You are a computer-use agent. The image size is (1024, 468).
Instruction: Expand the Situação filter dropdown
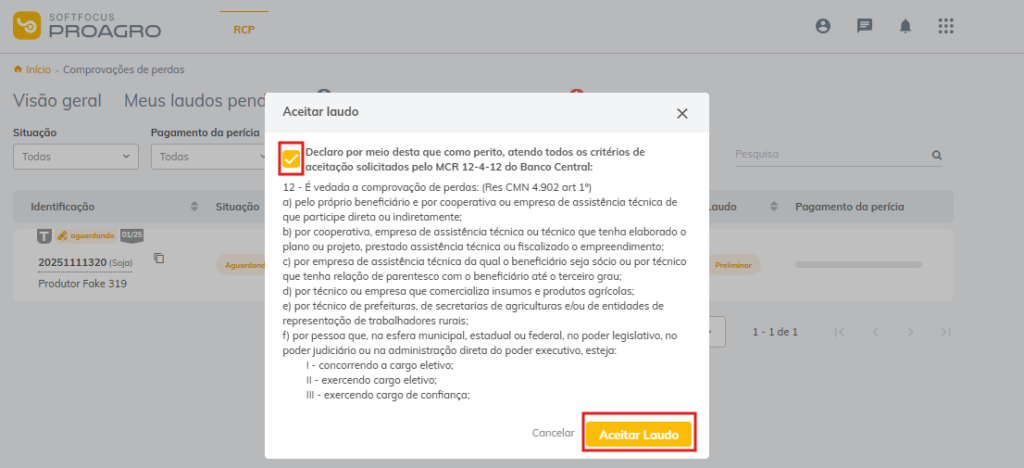[x=75, y=156]
